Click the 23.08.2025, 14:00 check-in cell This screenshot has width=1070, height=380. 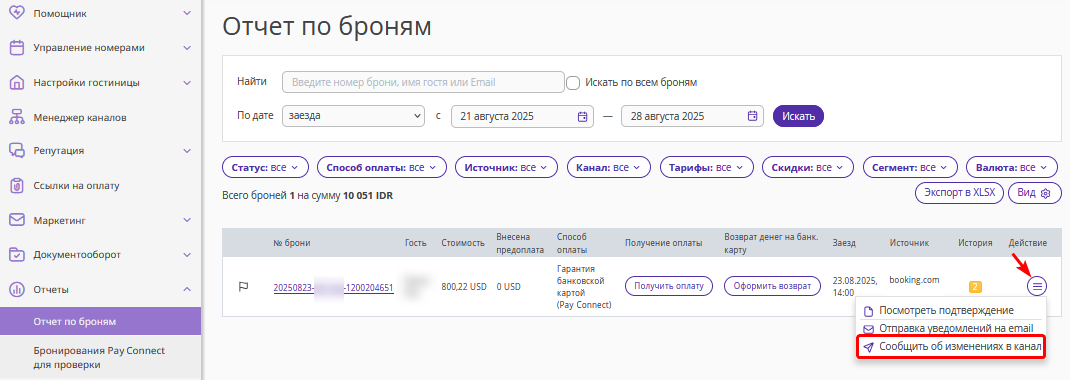(x=855, y=287)
